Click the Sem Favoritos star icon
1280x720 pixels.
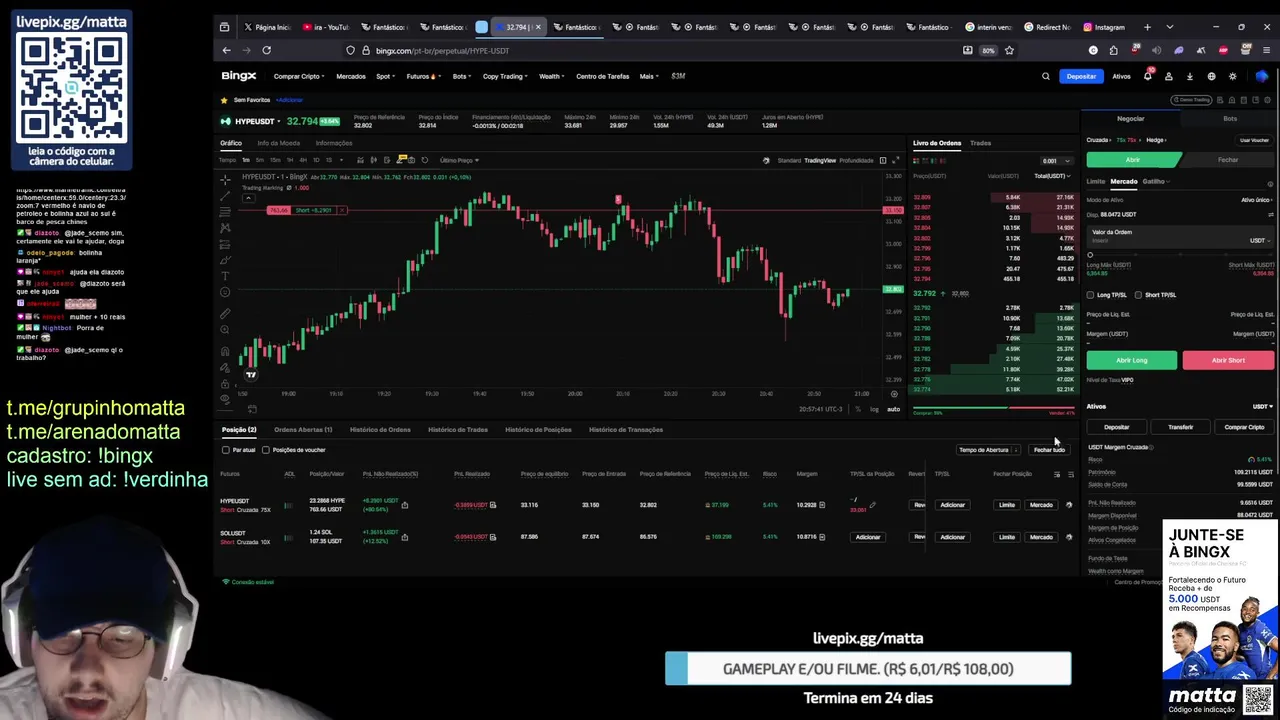(x=225, y=100)
